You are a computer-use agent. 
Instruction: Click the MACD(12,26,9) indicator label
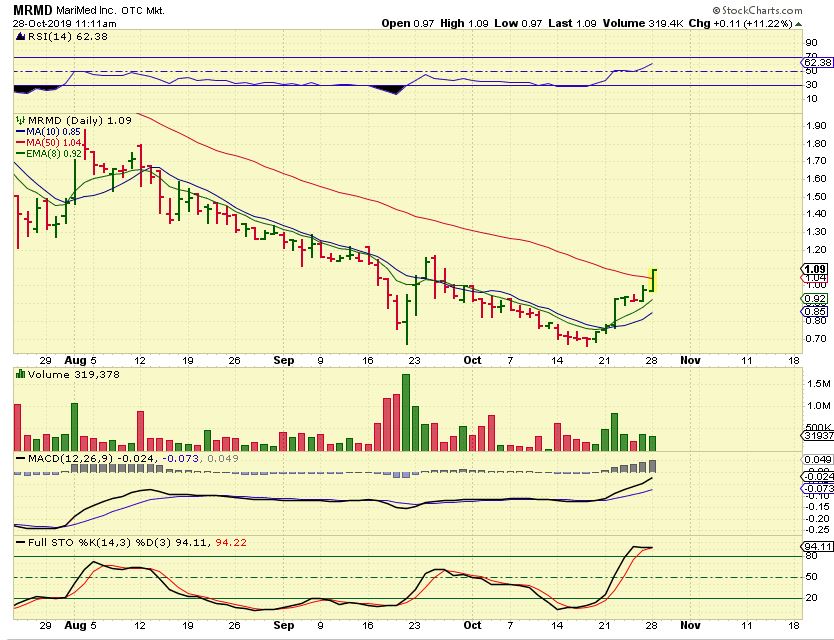point(70,458)
